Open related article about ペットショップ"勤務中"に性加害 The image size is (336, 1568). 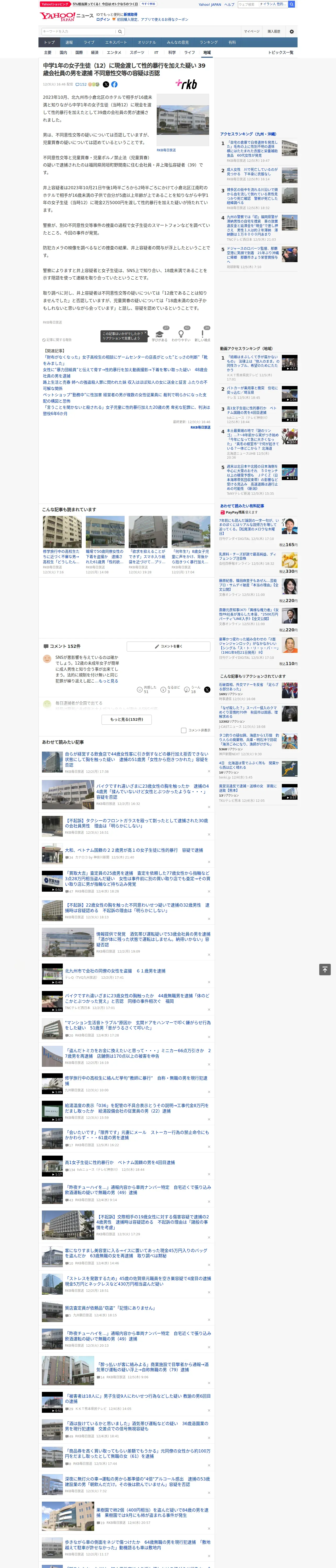click(125, 398)
